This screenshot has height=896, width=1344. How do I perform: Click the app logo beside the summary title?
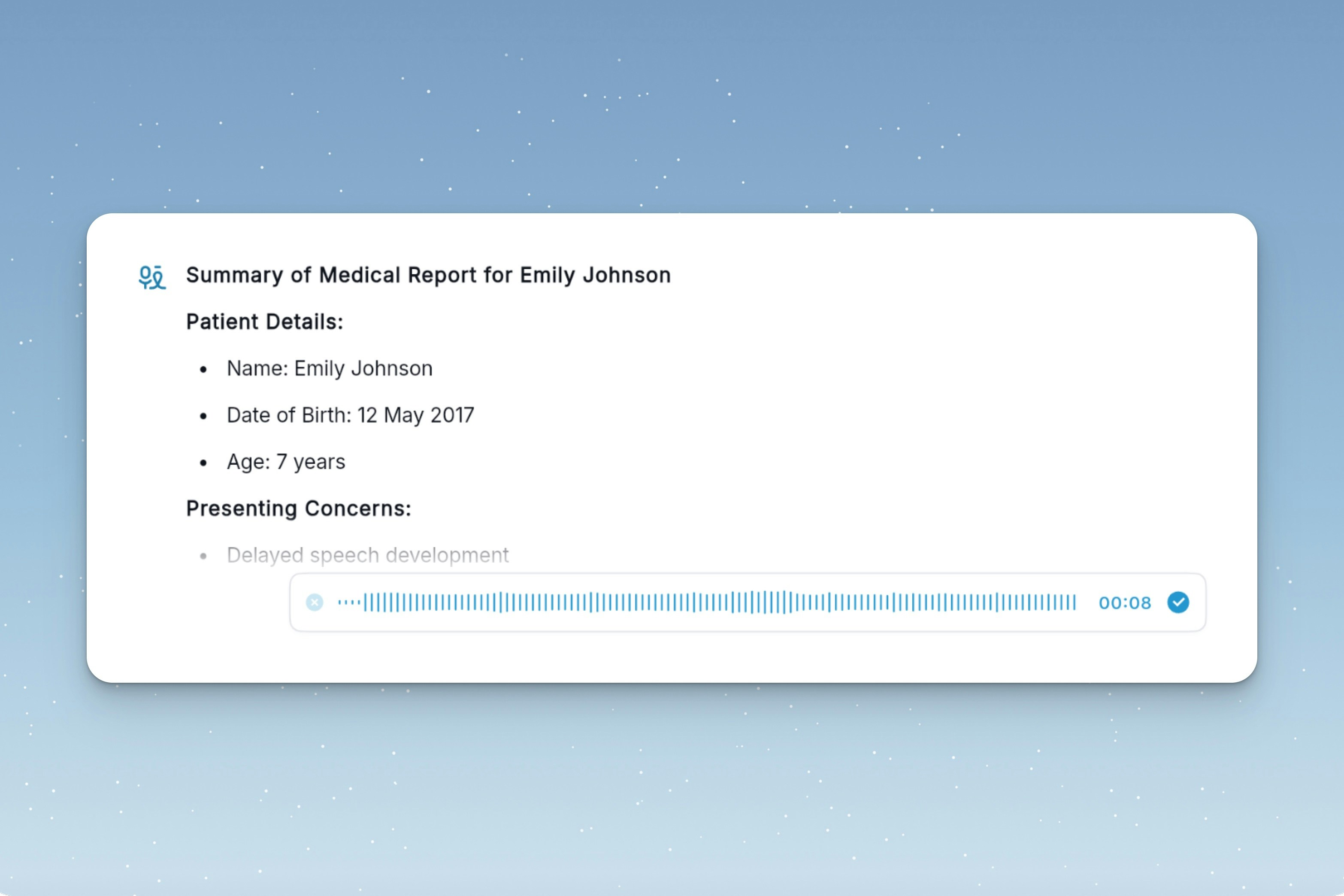point(152,277)
